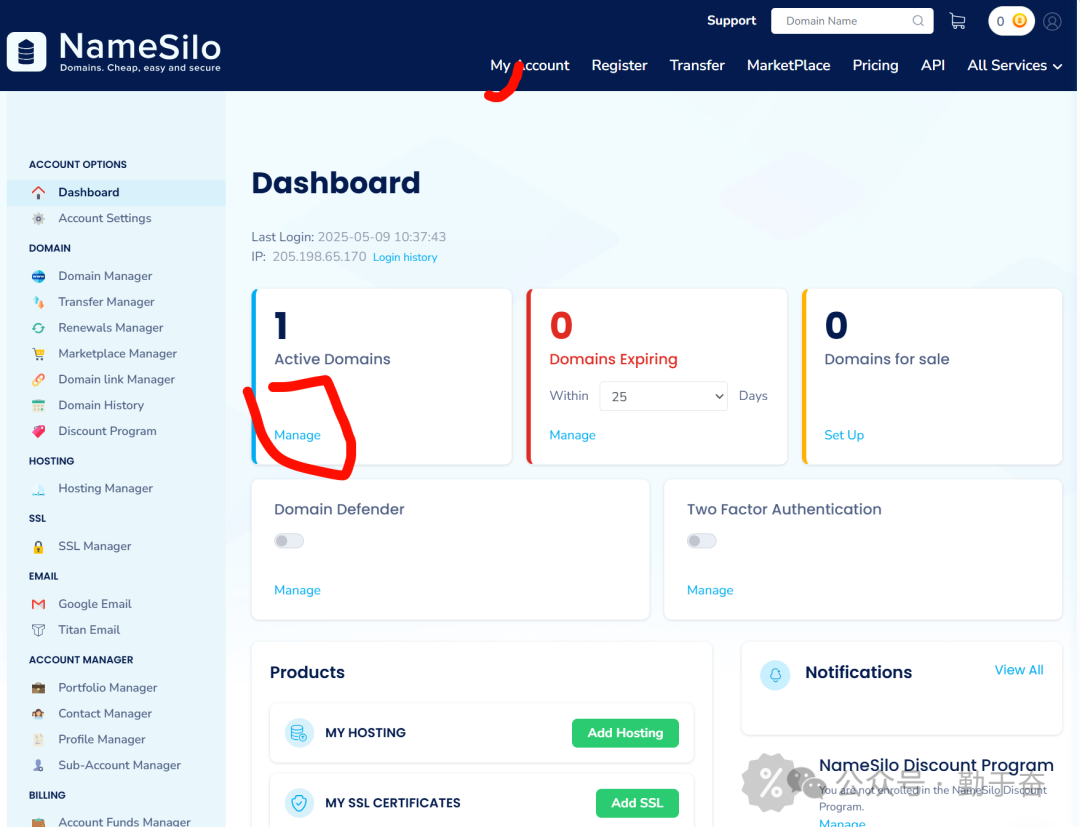Screen dimensions: 1080x827
Task: Open the user profile icon
Action: (x=1051, y=21)
